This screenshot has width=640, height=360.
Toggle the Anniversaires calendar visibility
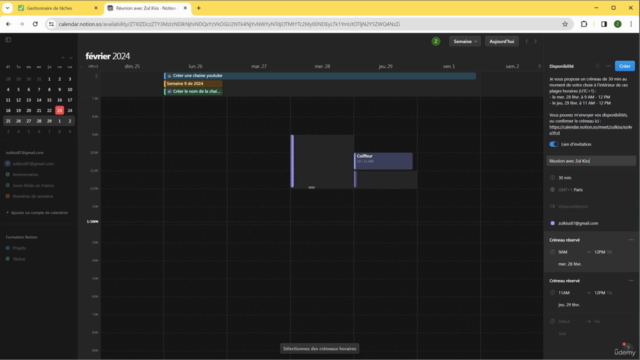7,174
